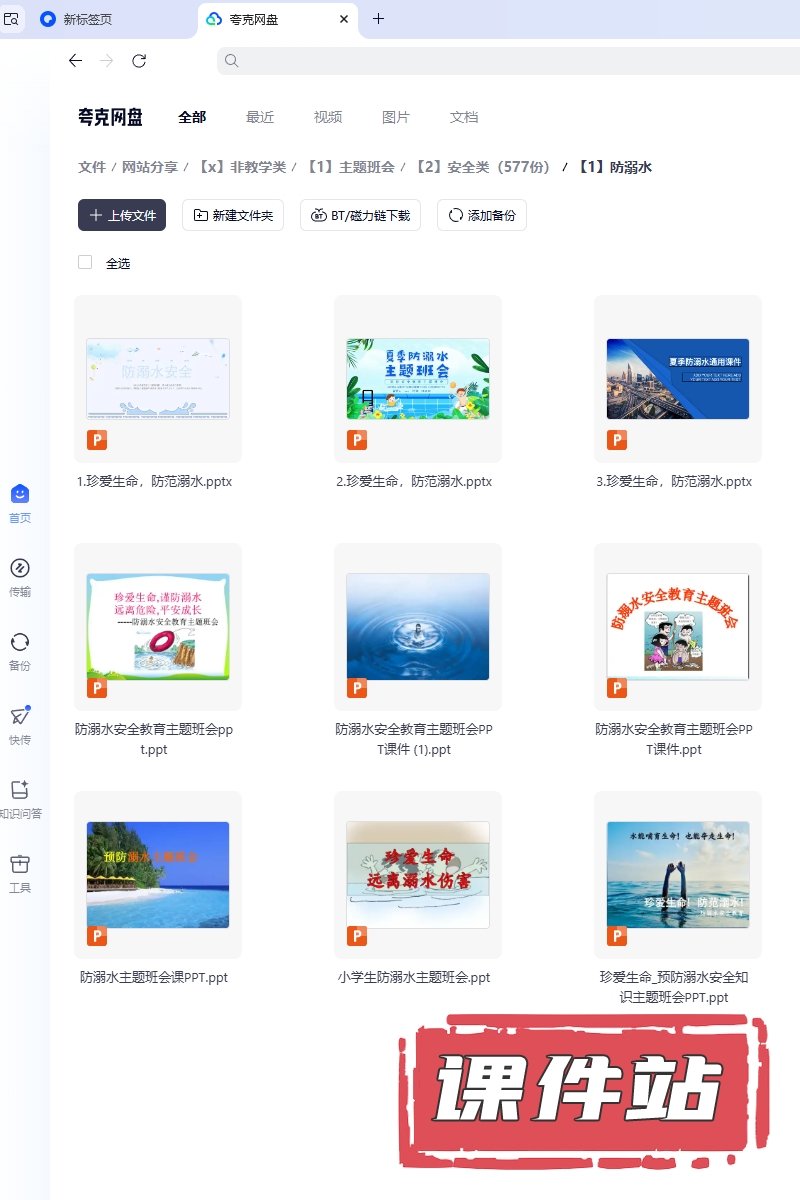Open the 首页 home sidebar icon
The image size is (800, 1200).
pyautogui.click(x=20, y=494)
